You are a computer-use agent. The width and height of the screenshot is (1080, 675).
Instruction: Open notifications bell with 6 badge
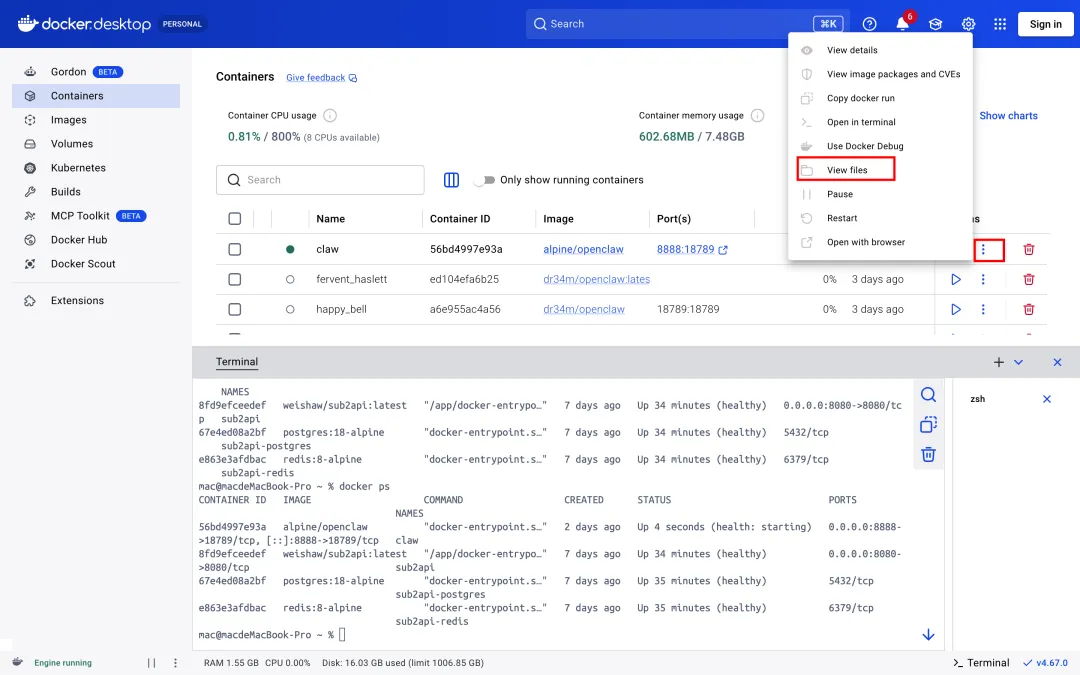click(x=902, y=23)
